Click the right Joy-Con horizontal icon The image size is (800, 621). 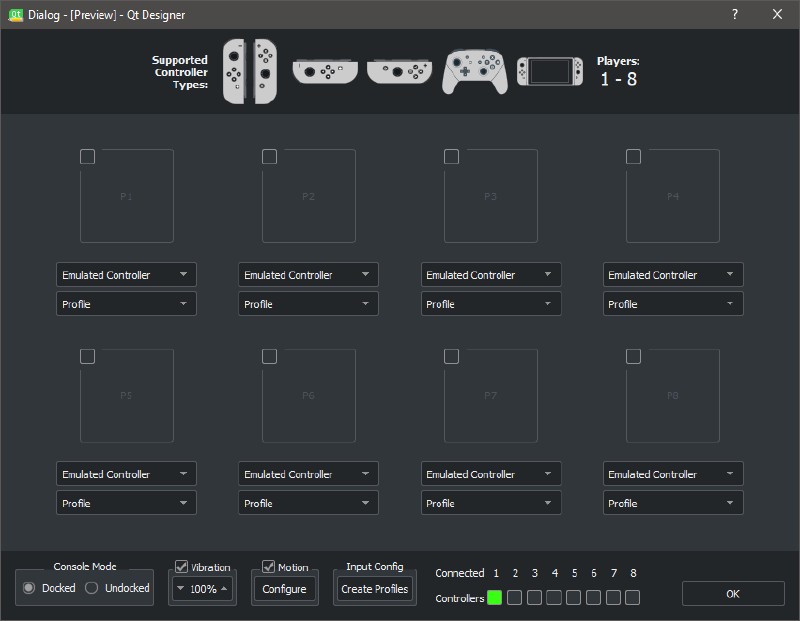[399, 72]
